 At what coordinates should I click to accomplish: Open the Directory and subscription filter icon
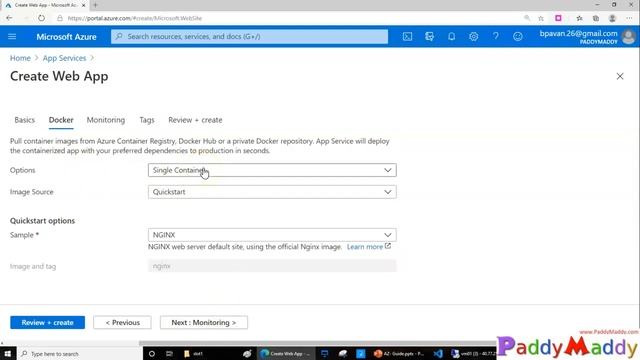pos(429,36)
